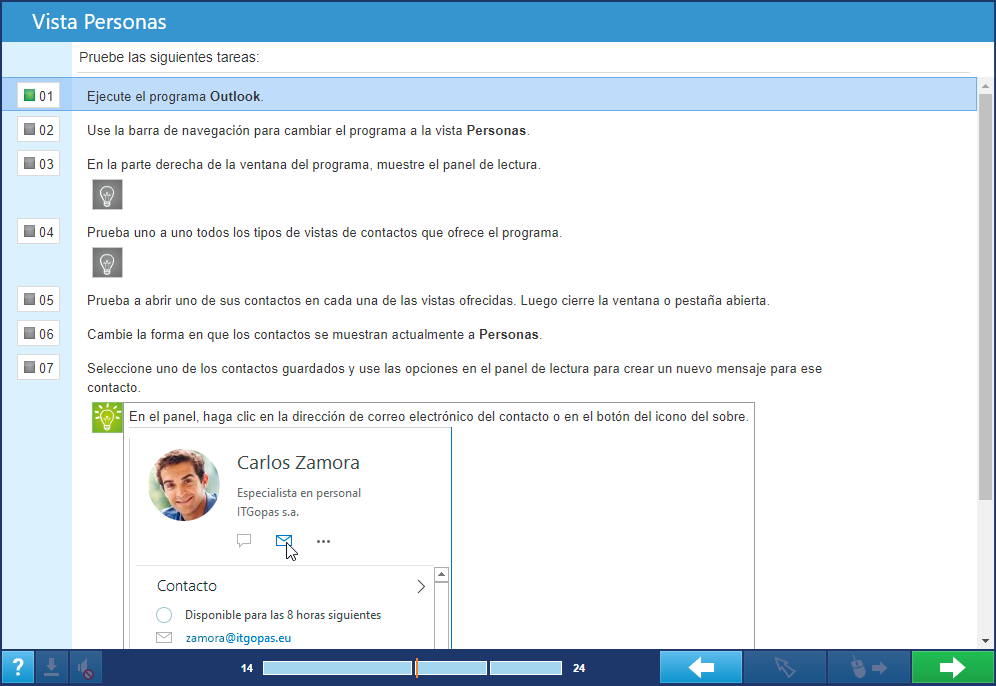Open the hint bulb under task 03
Screen dimensions: 996x686
click(x=107, y=194)
